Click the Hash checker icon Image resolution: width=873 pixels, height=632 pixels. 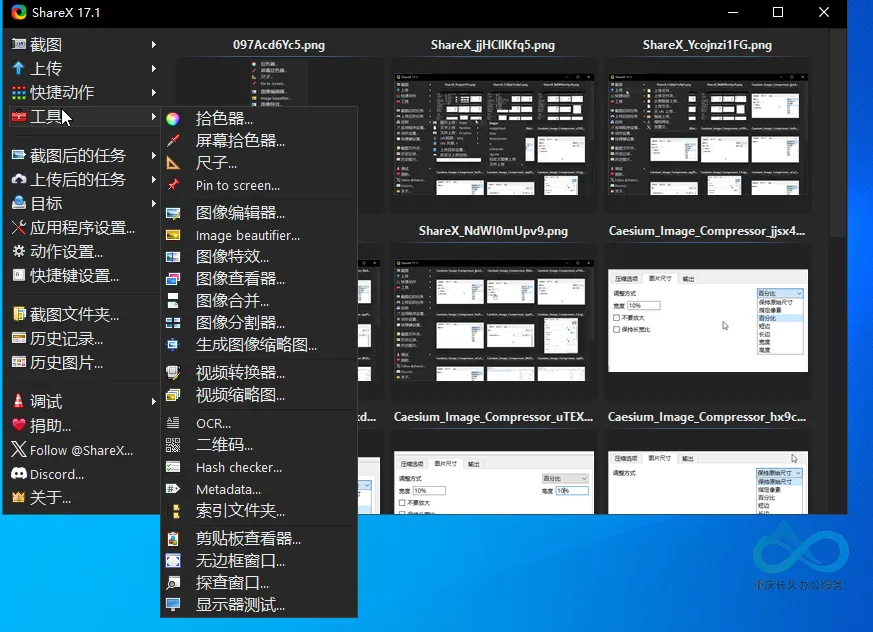click(173, 467)
